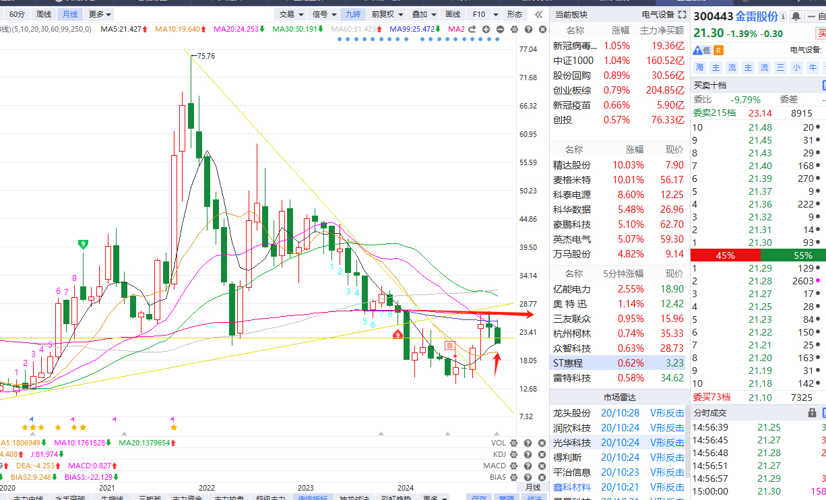Open VOL indicator help icon
The height and width of the screenshot is (500, 826).
click(x=528, y=443)
